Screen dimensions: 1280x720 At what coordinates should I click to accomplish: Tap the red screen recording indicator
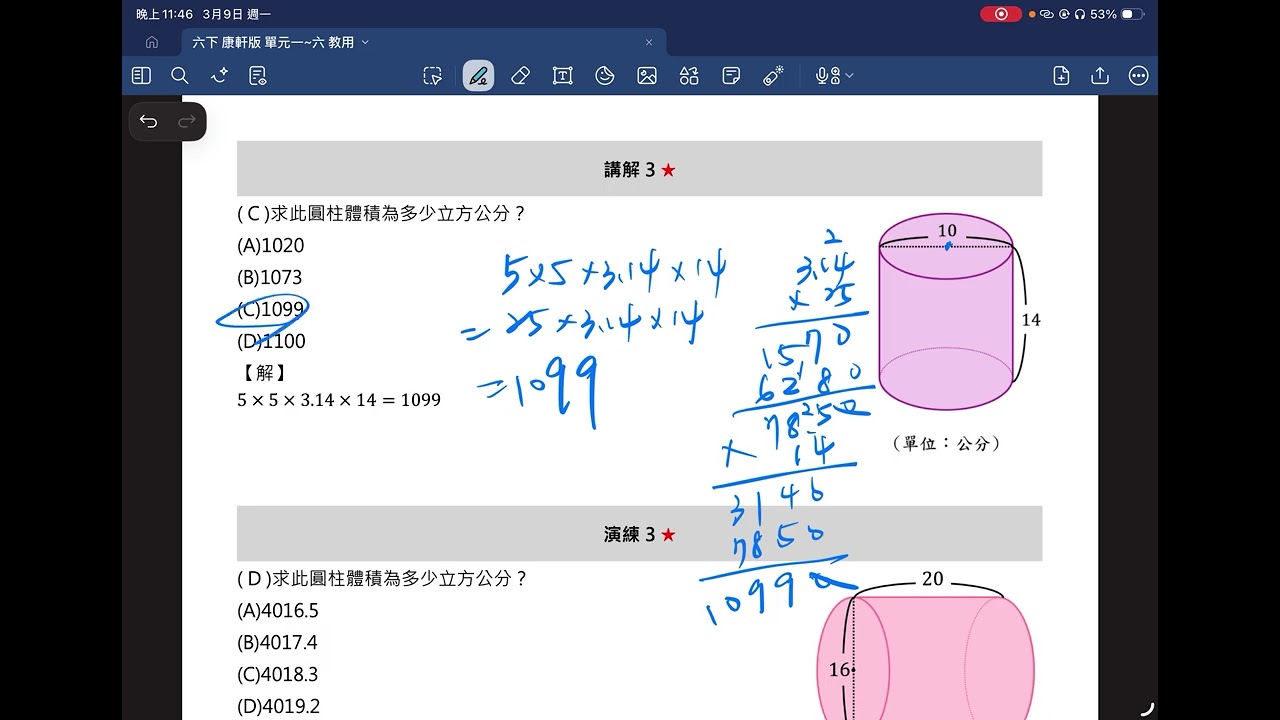[1001, 14]
